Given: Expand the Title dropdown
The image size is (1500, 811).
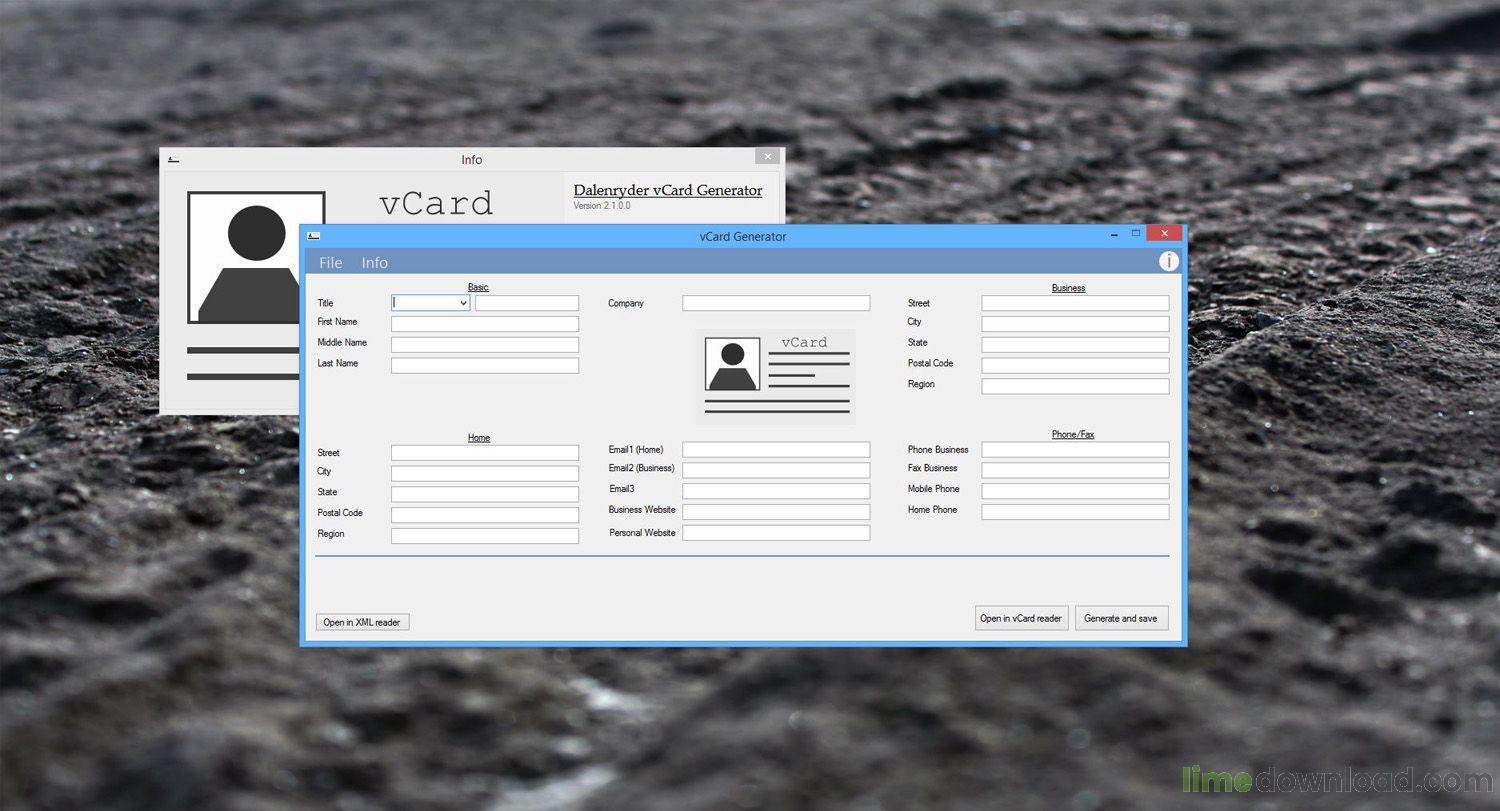Looking at the screenshot, I should (x=463, y=303).
